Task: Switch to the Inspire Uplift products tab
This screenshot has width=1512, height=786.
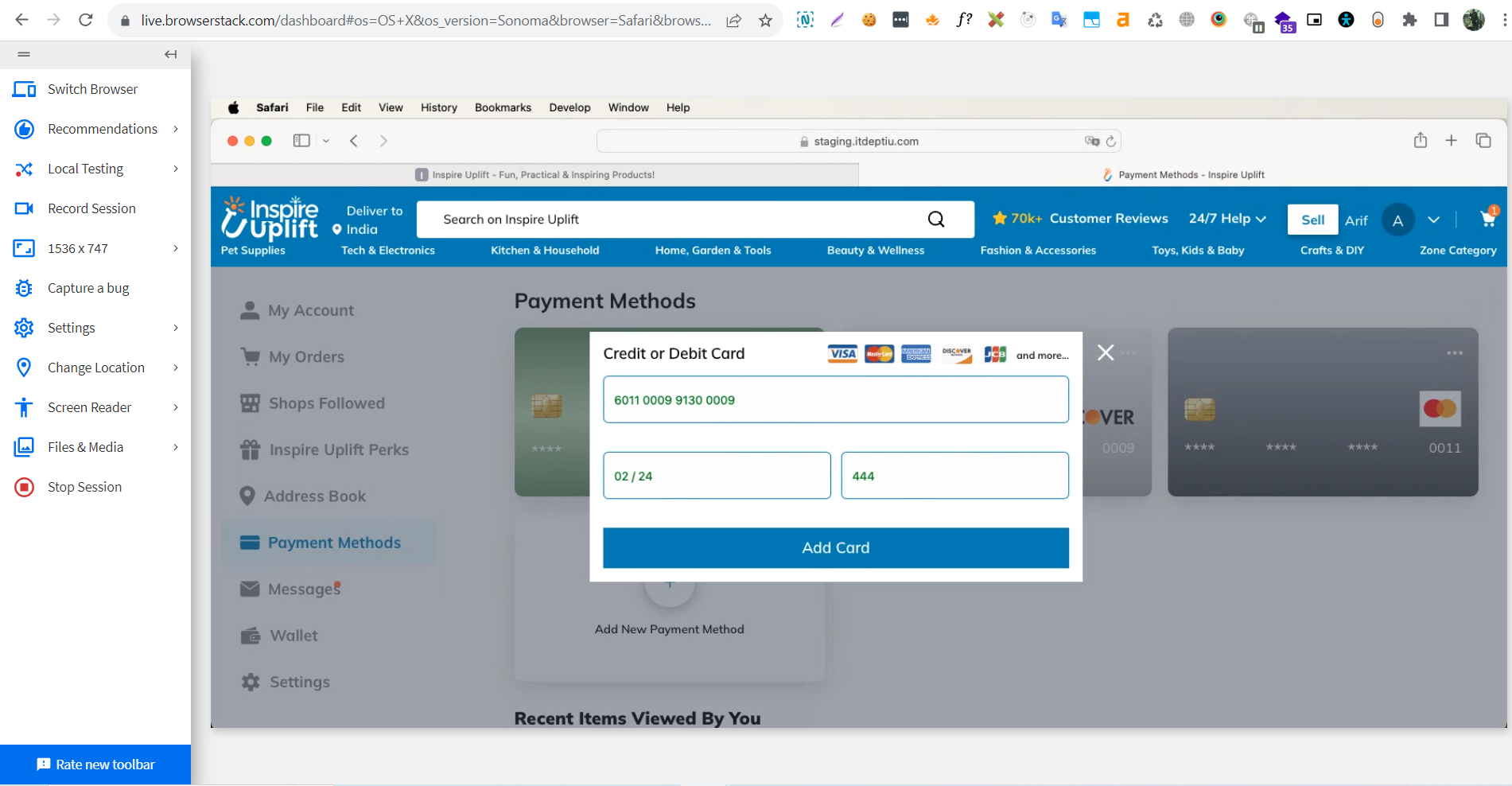Action: pyautogui.click(x=534, y=175)
